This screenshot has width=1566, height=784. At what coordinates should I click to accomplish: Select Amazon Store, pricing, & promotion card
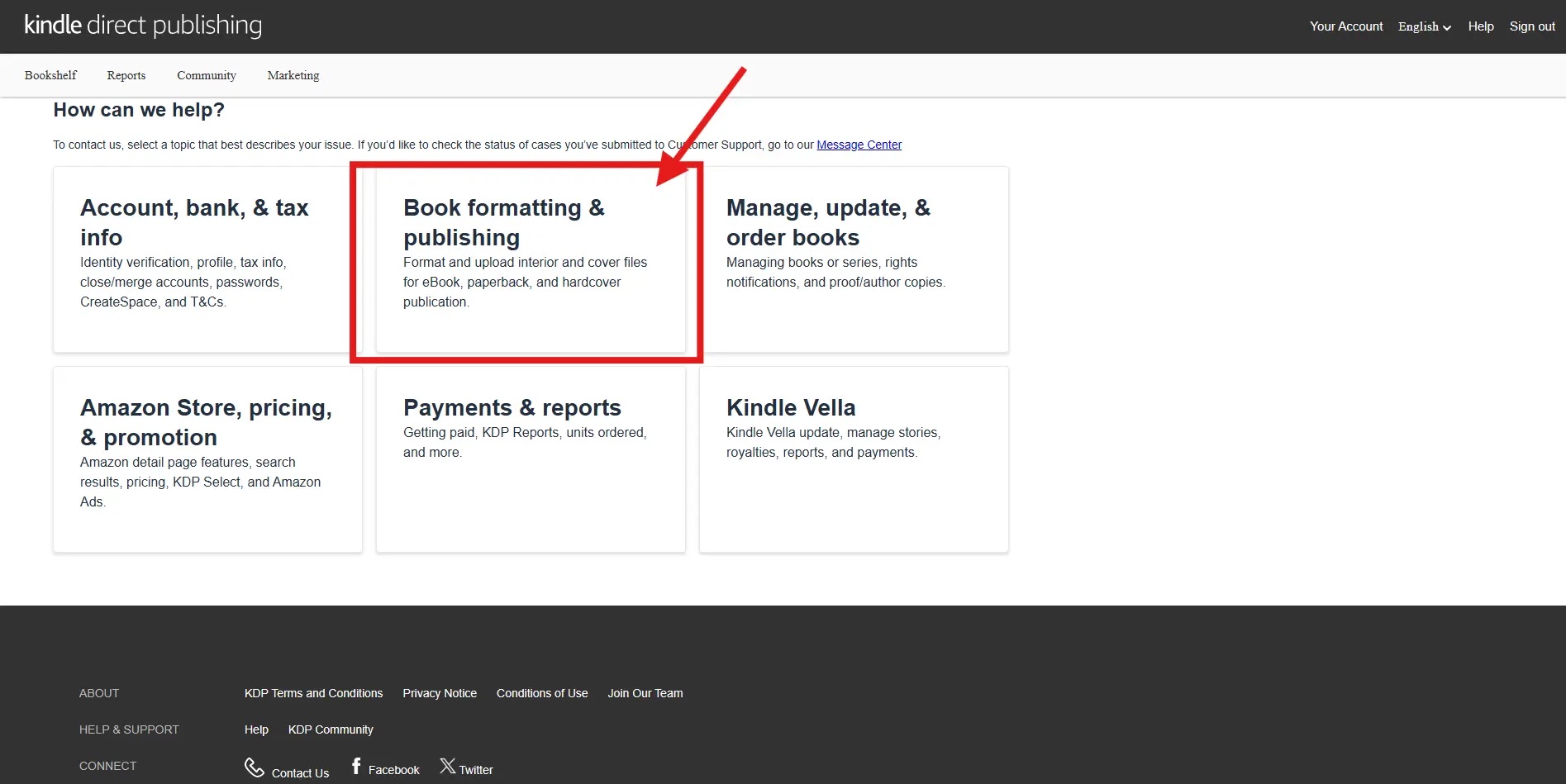click(207, 459)
